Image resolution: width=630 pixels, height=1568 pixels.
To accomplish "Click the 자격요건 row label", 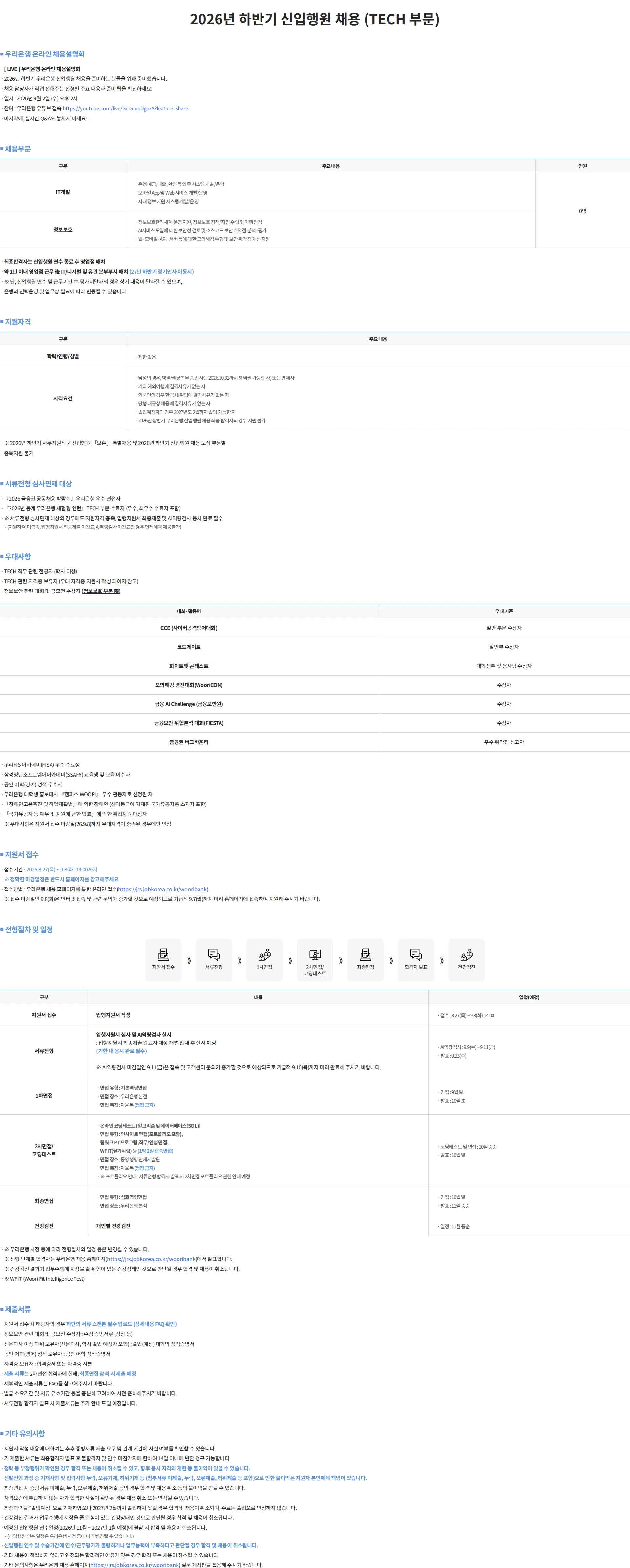I will click(x=63, y=399).
